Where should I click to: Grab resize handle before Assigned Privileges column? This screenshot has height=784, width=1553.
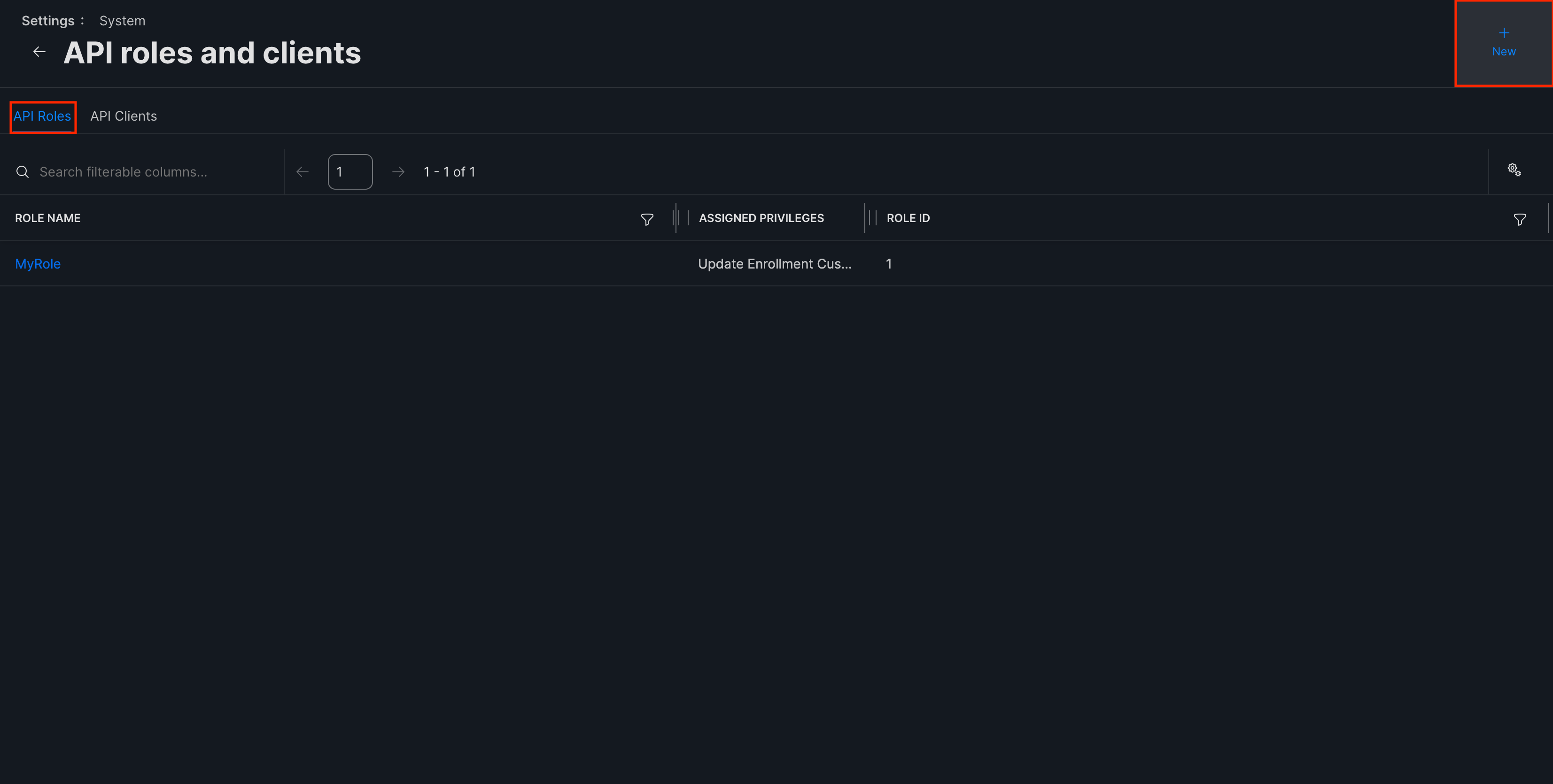[x=676, y=218]
